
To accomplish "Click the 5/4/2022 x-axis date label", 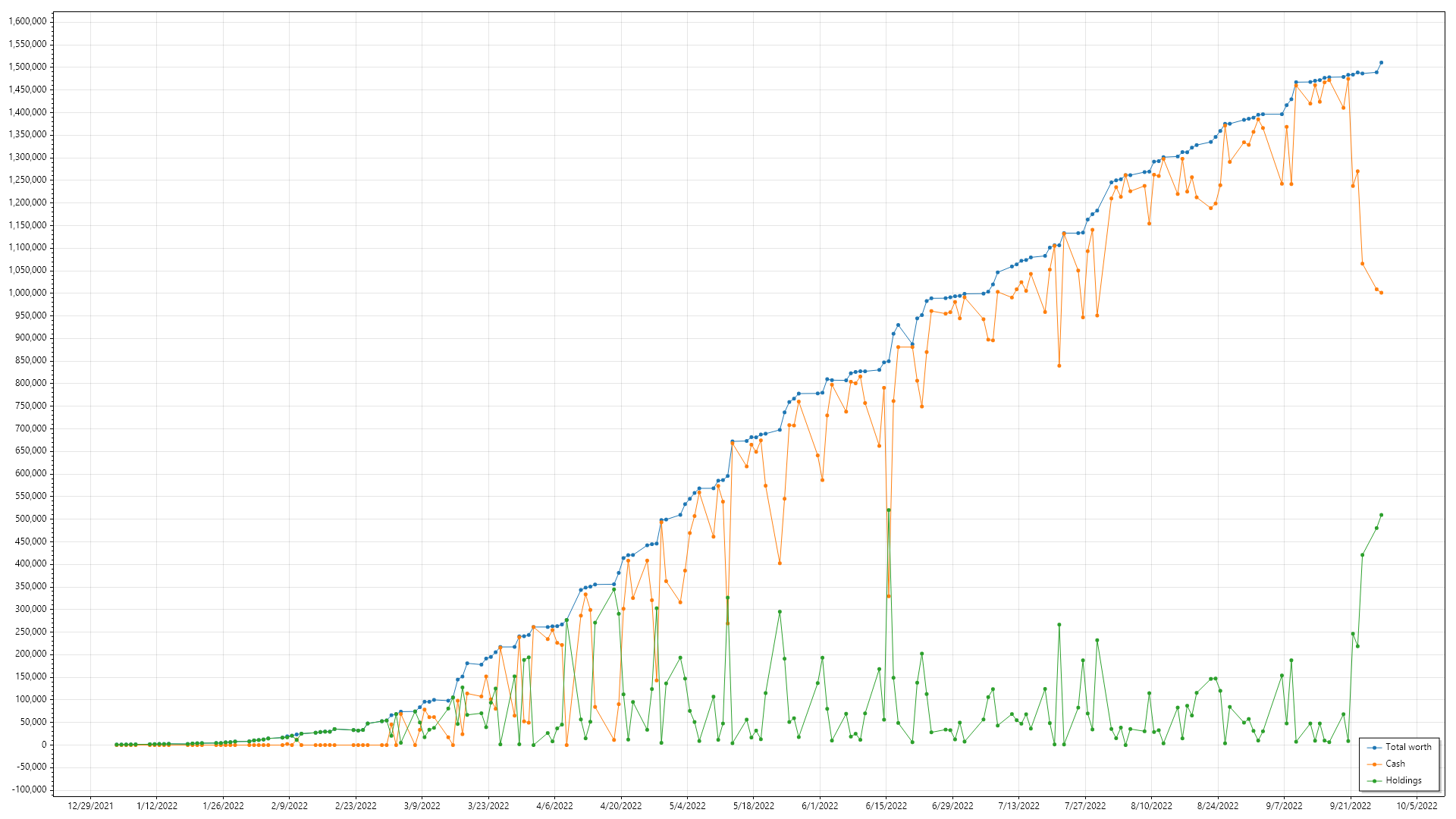I will 688,806.
